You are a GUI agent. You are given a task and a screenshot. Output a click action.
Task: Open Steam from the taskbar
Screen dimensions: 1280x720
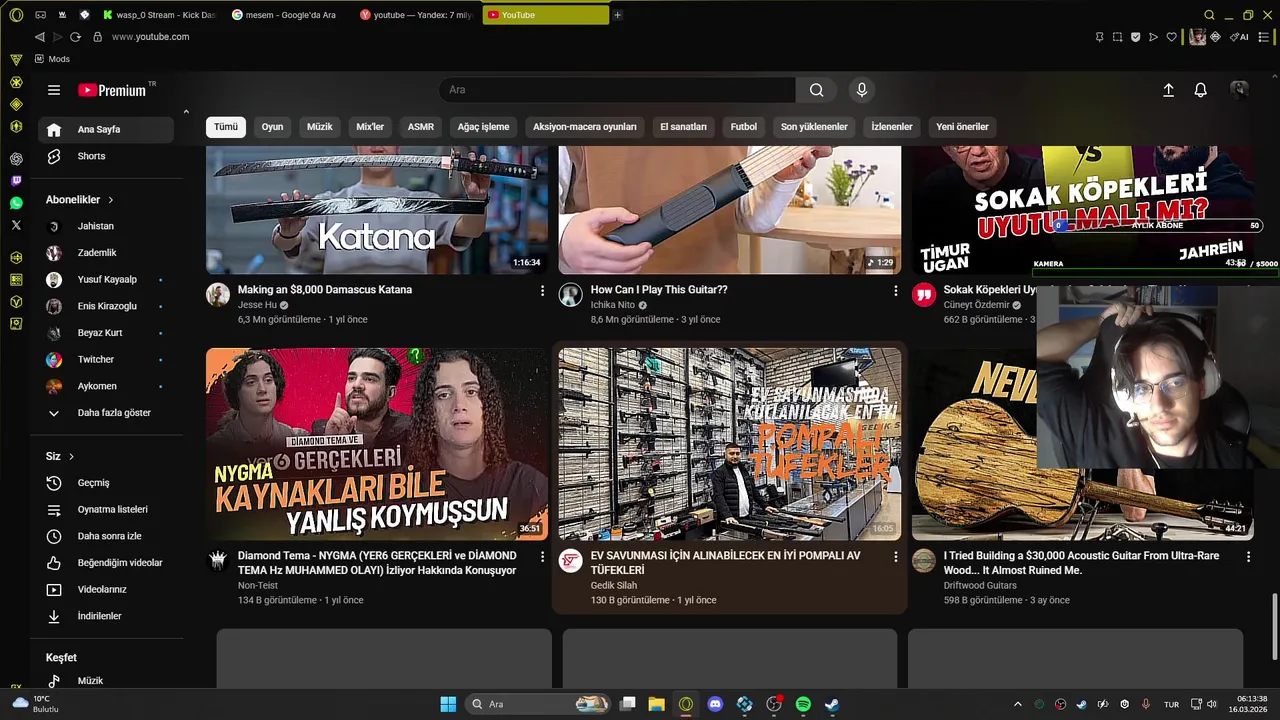click(832, 704)
